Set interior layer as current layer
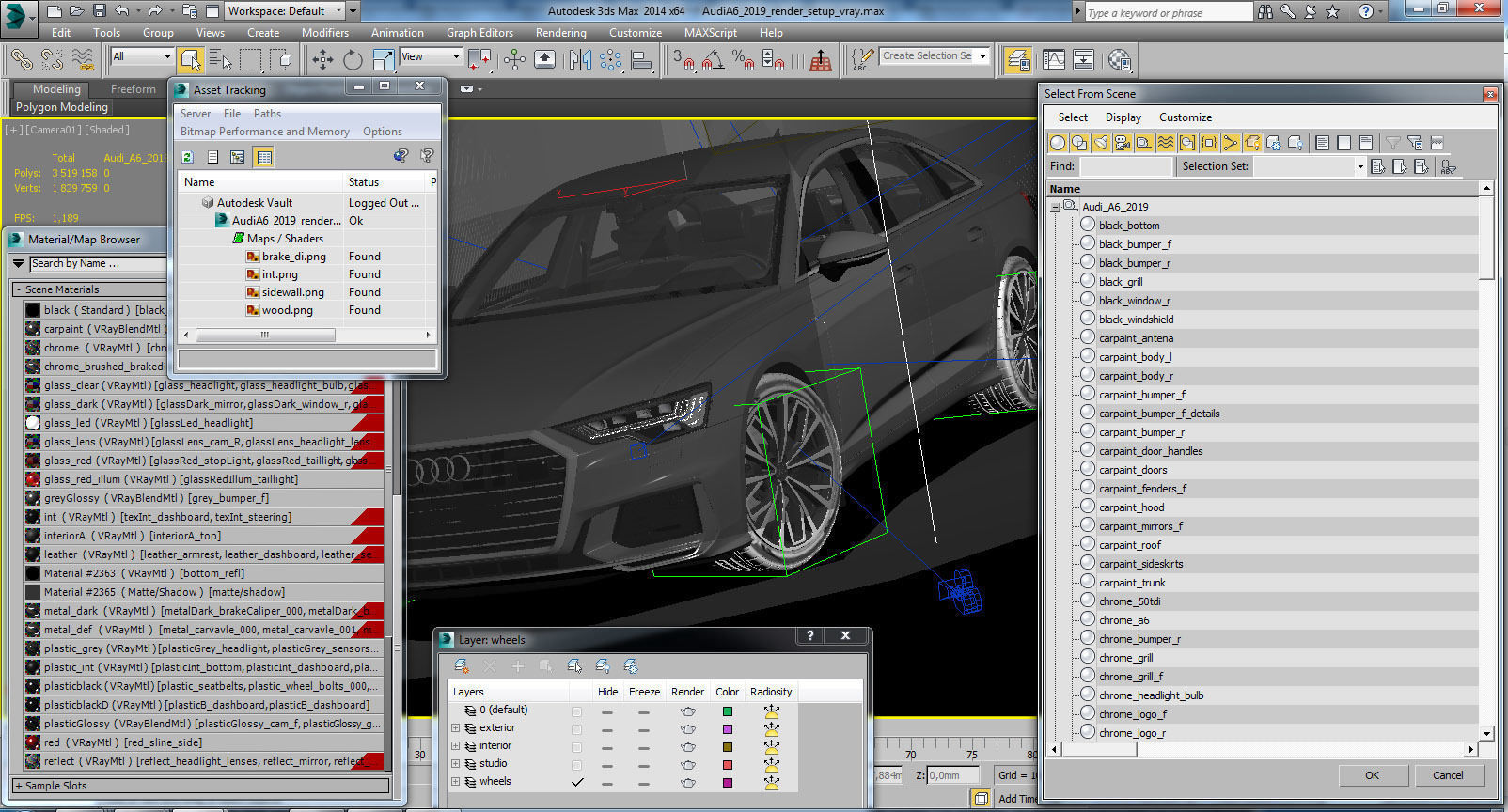Viewport: 1508px width, 812px height. (x=577, y=746)
